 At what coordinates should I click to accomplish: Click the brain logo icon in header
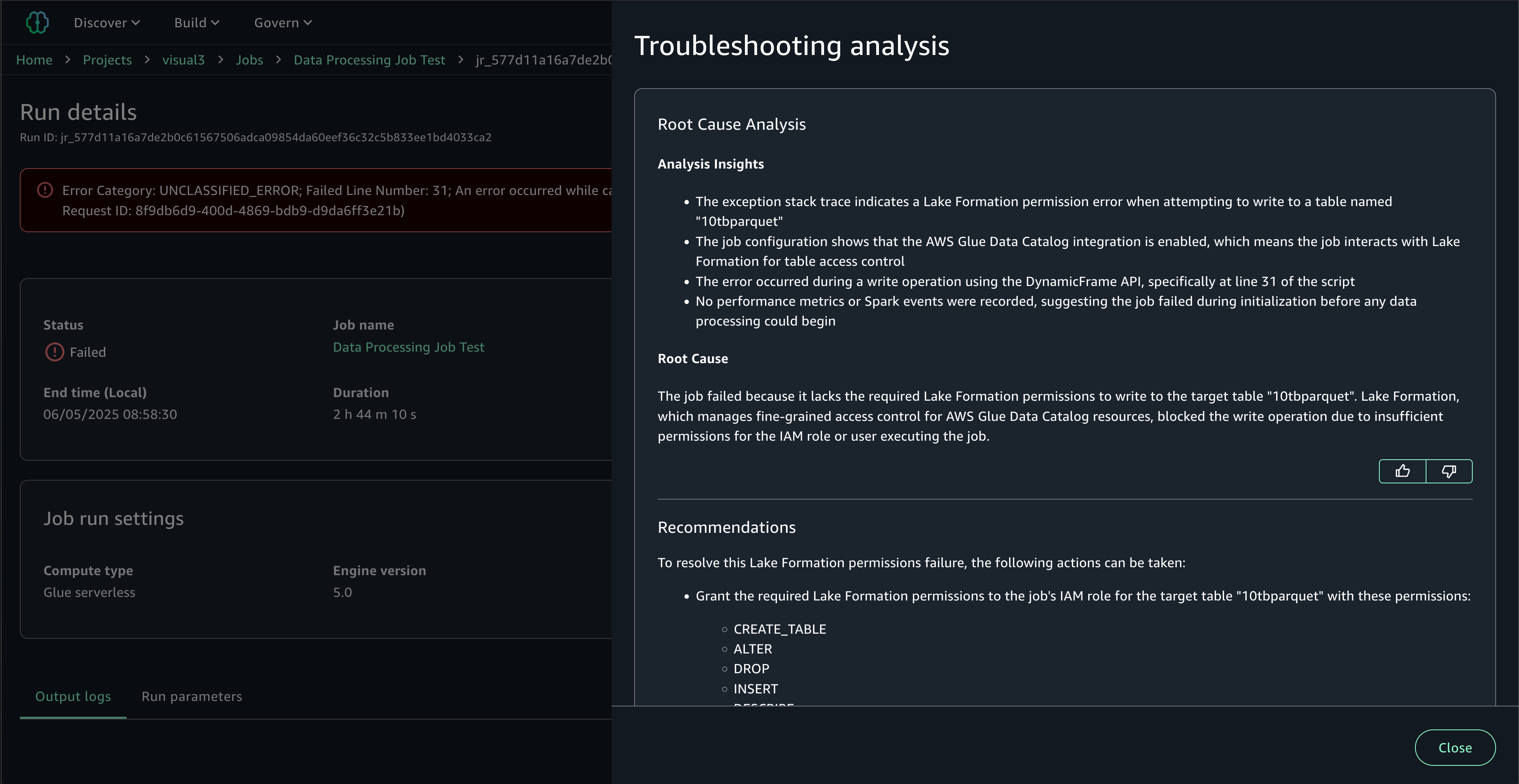(37, 23)
